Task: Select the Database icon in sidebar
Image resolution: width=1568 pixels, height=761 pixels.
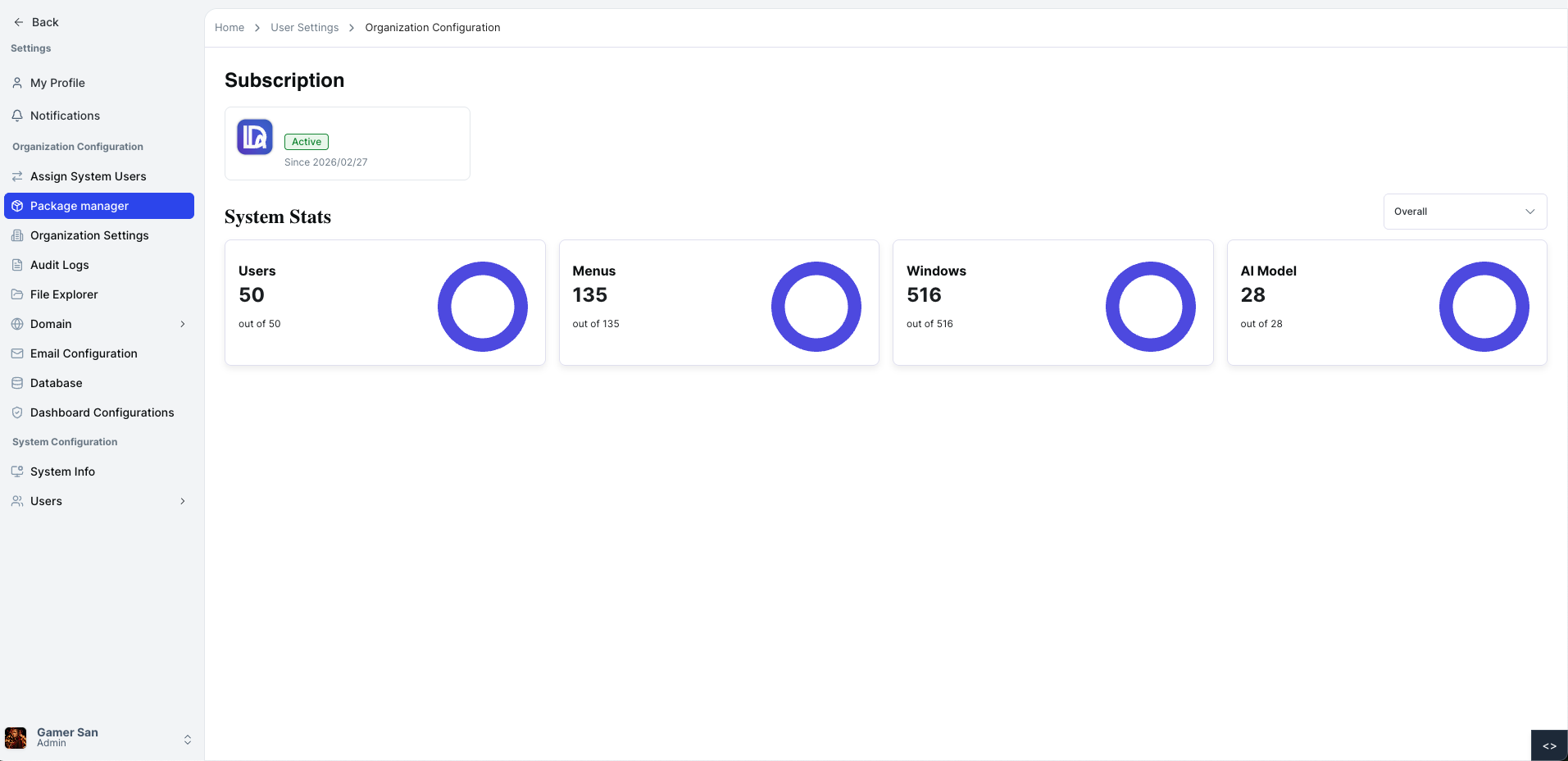Action: 18,382
